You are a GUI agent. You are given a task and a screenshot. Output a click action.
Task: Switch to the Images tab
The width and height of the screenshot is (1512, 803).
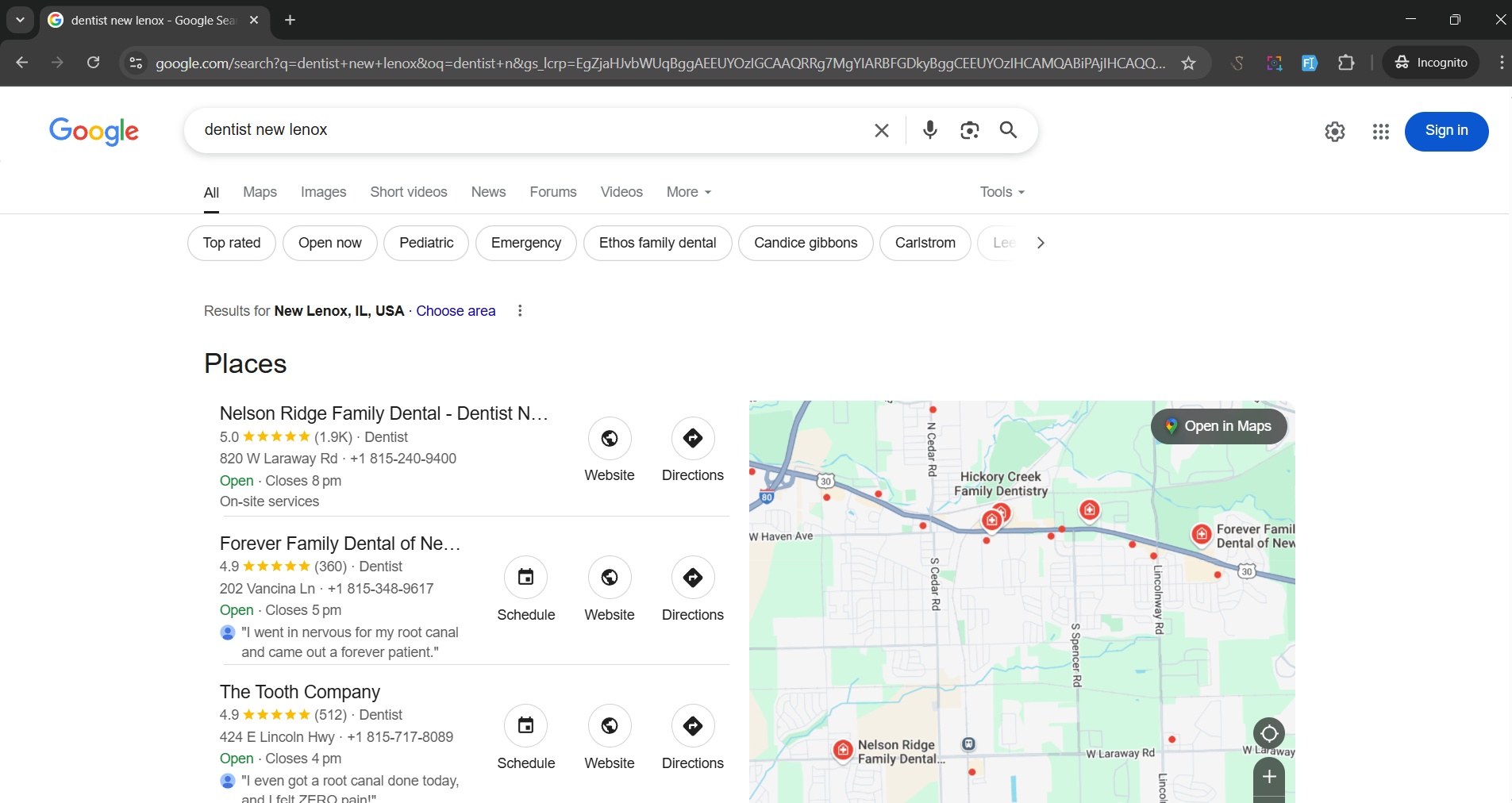coord(323,192)
